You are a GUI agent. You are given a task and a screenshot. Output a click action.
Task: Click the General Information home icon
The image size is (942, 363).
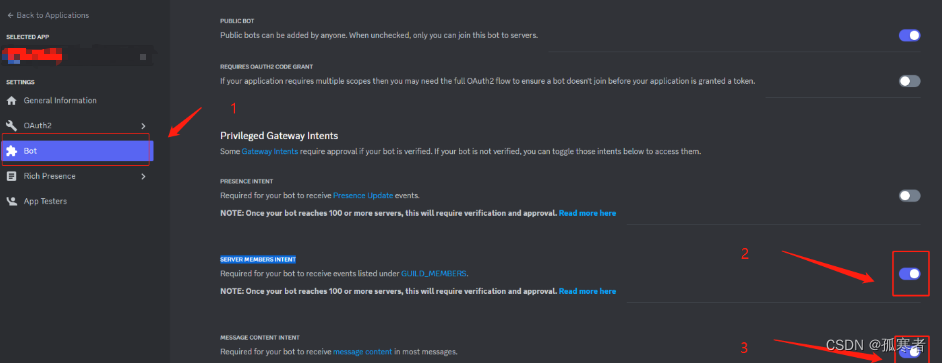tap(11, 101)
